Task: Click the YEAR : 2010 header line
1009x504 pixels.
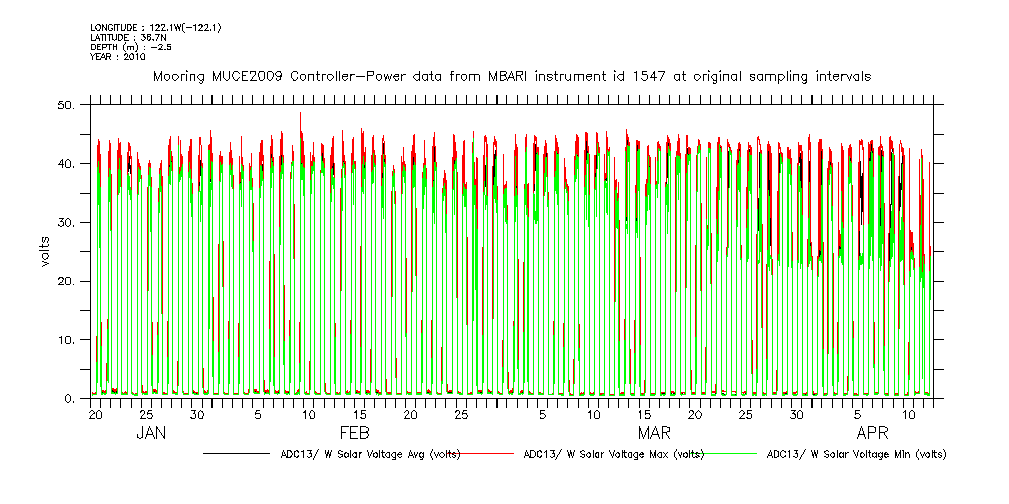Action: click(118, 57)
